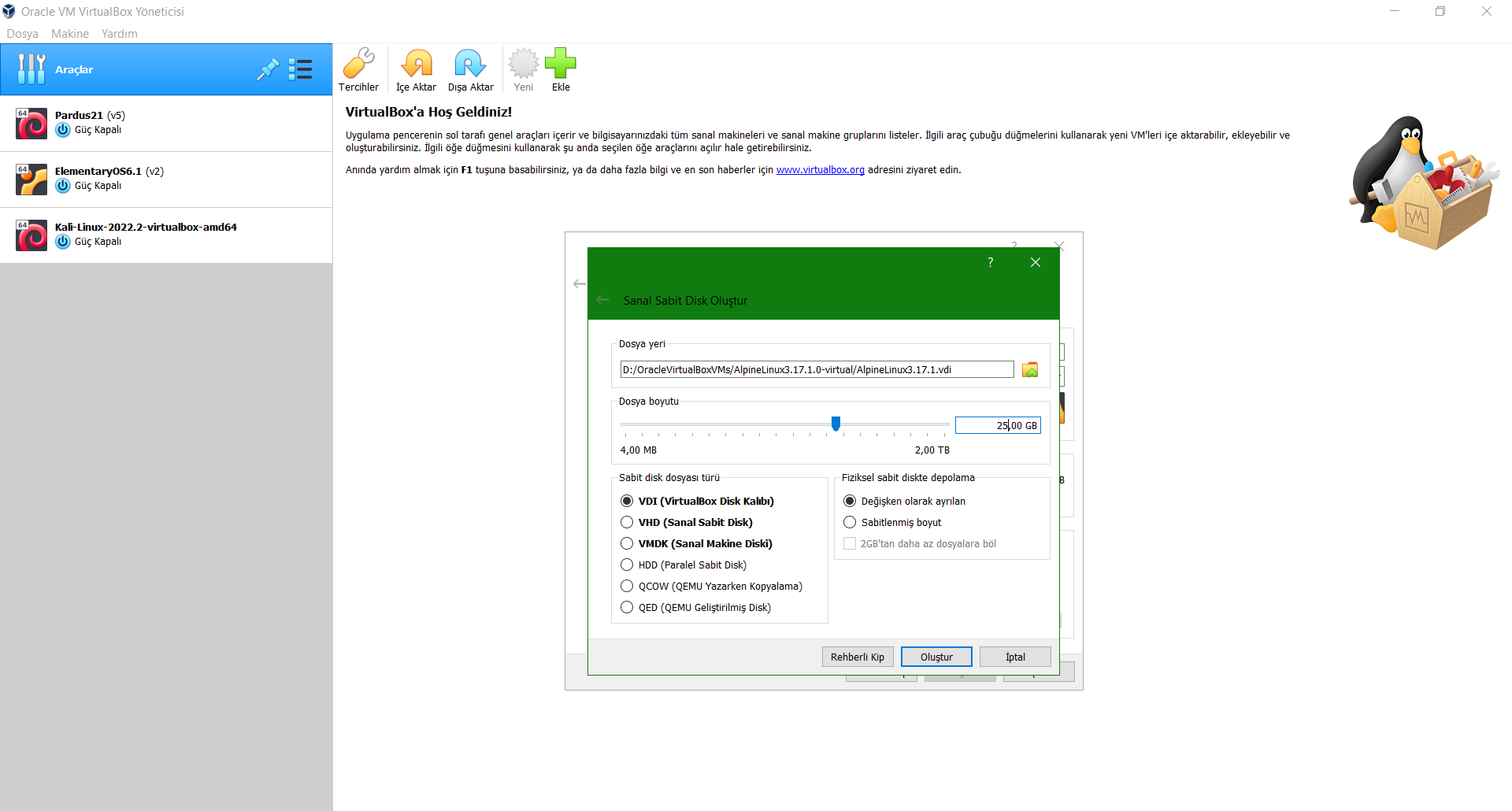1512x811 pixels.
Task: Click power state icon under Kali-Linux
Action: (x=63, y=242)
